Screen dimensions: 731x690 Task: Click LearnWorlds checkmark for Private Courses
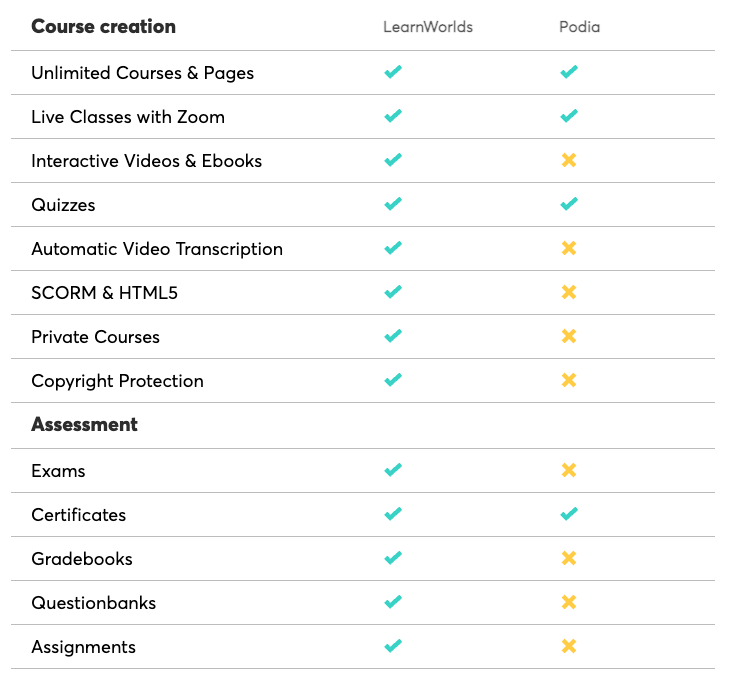click(393, 336)
